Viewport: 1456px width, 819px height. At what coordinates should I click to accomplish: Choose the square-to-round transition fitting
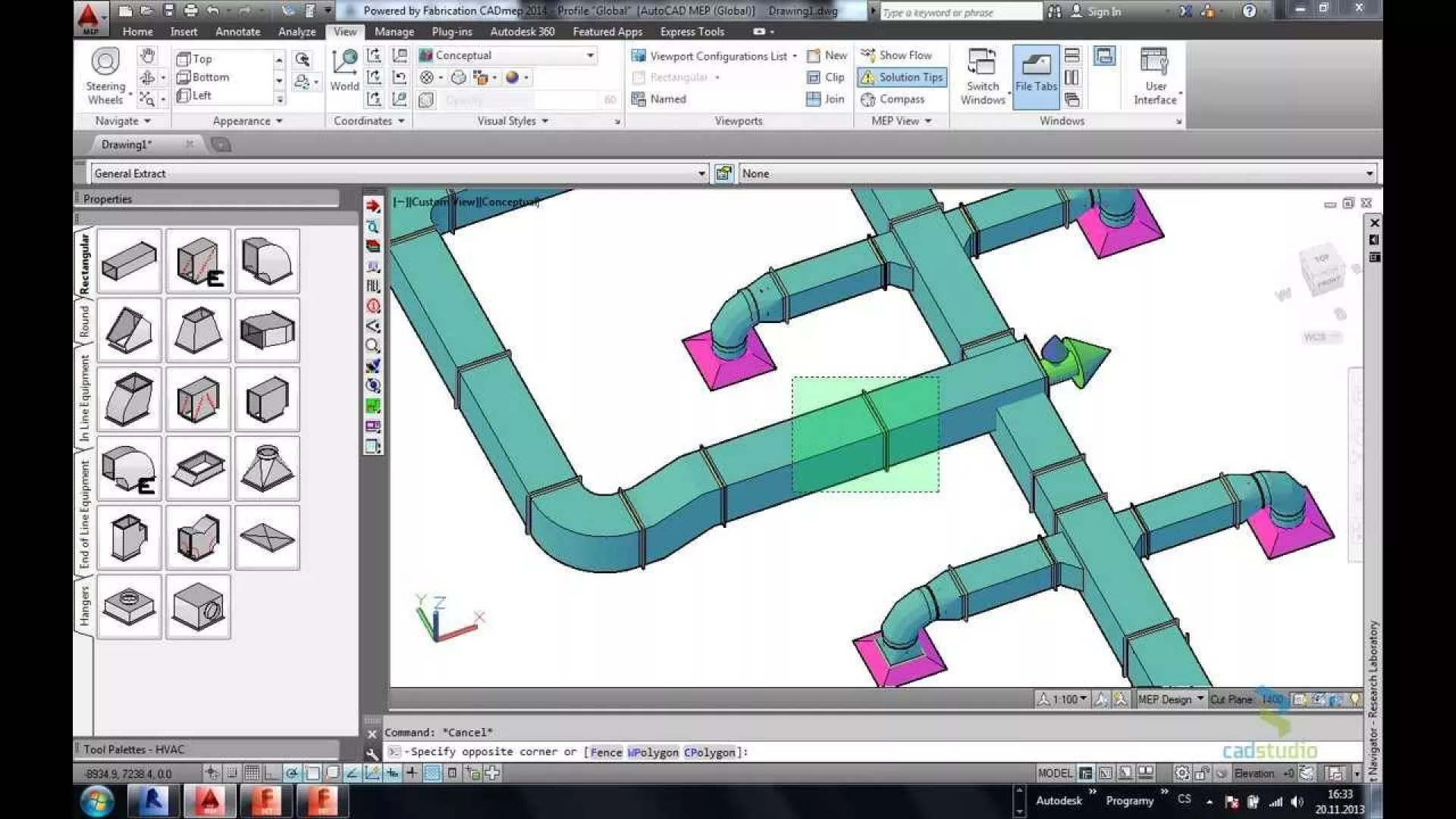pos(267,468)
